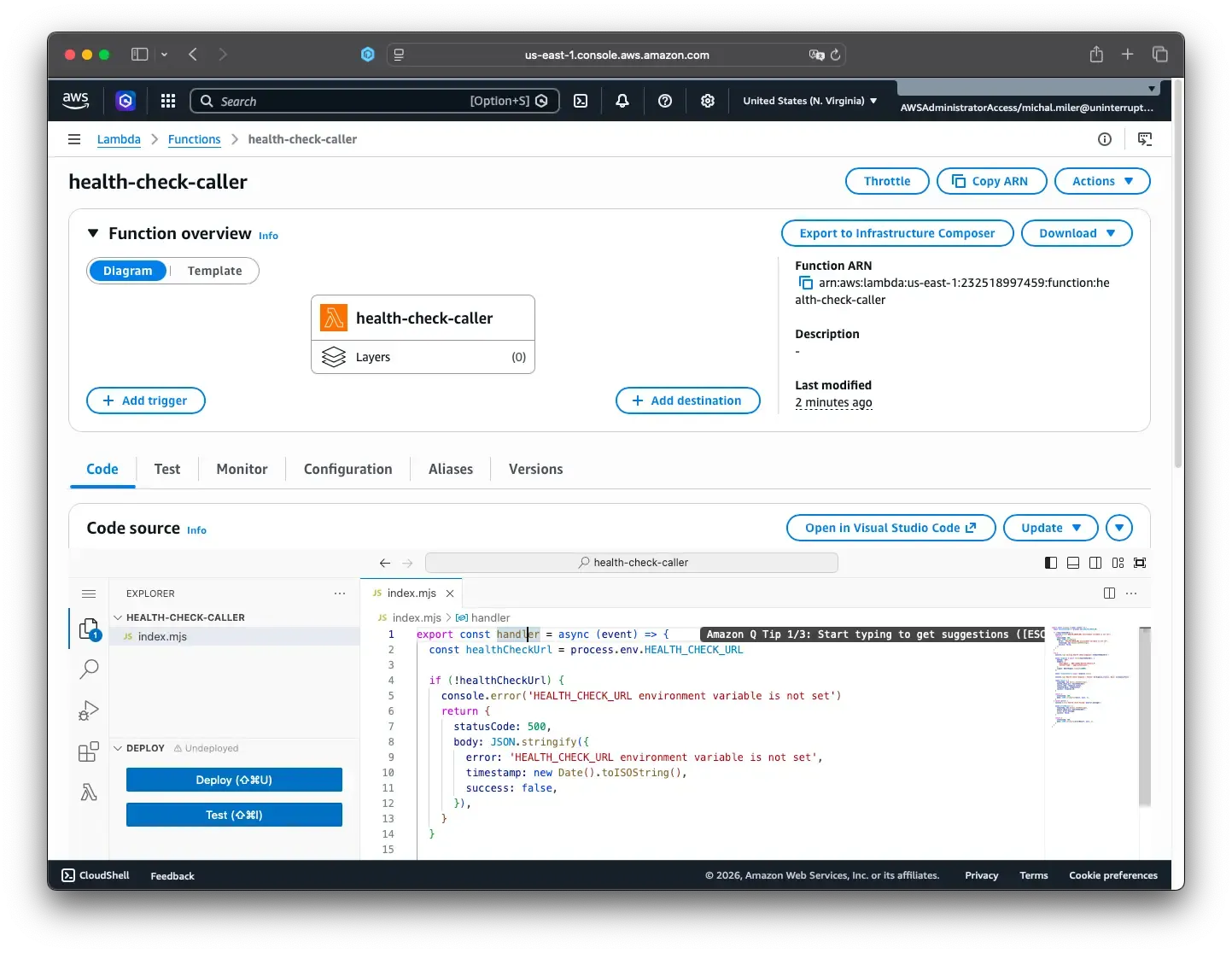Click Add destination
The width and height of the screenshot is (1232, 953).
688,400
